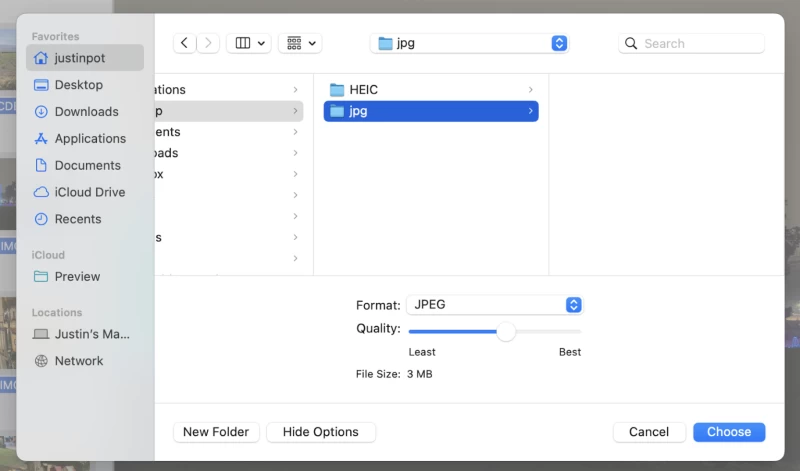
Task: Open iCloud Drive in sidebar
Action: (89, 192)
